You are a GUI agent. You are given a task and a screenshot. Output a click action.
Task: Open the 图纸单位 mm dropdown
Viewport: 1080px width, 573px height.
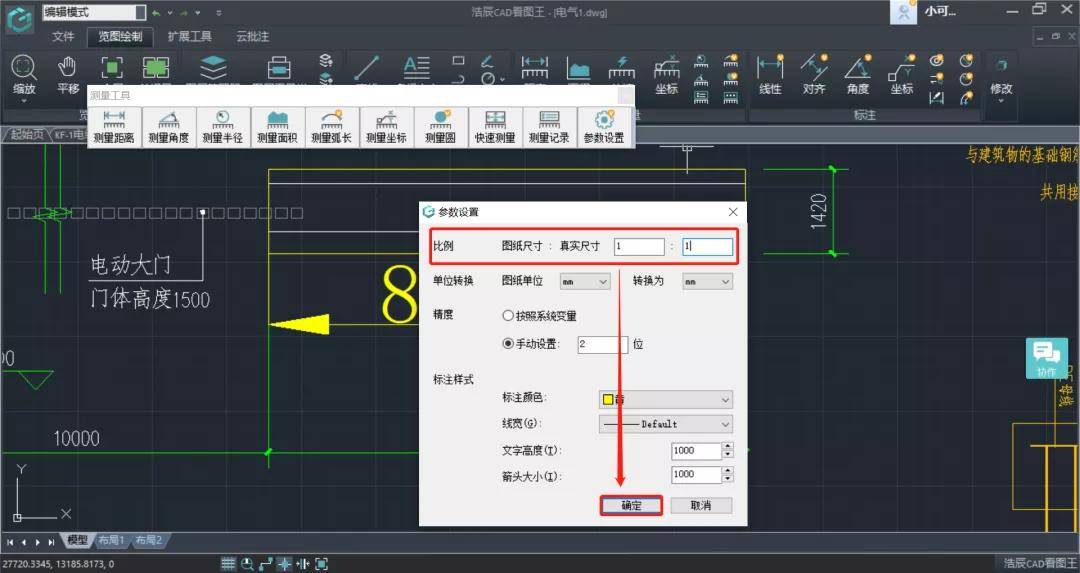click(584, 281)
